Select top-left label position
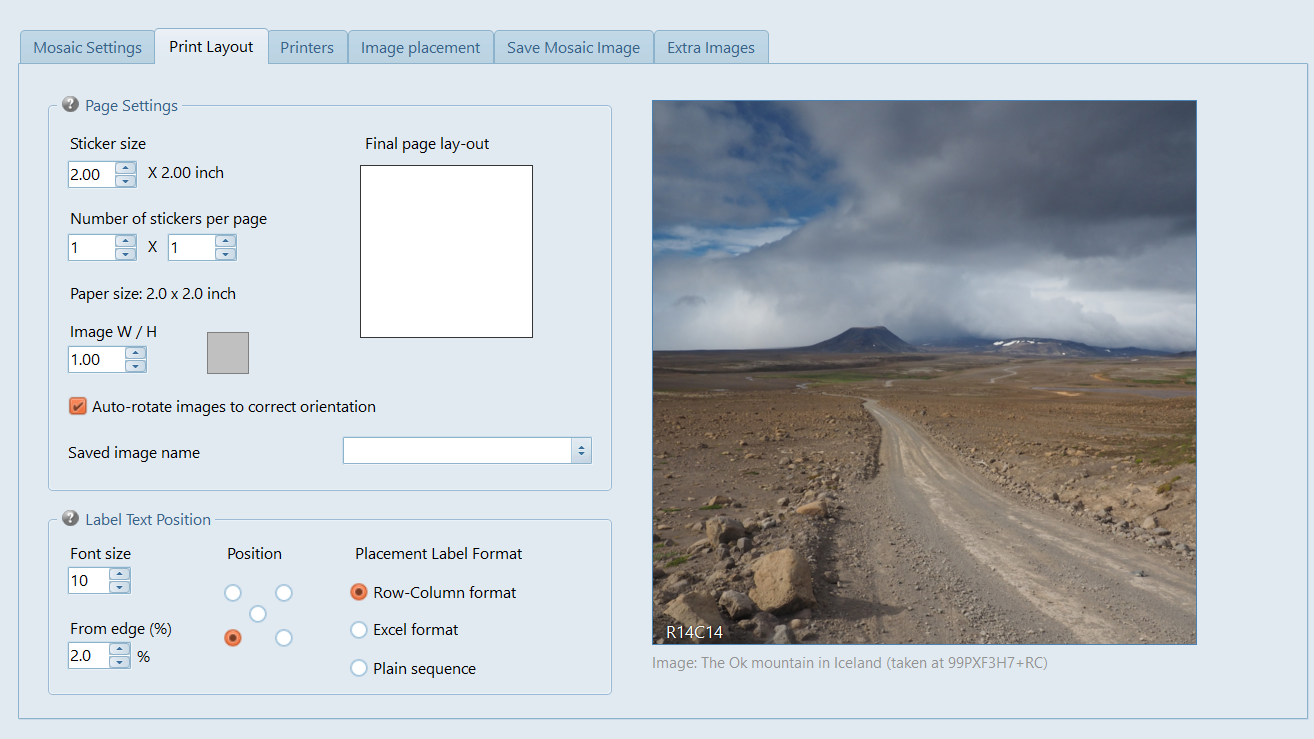 click(233, 593)
